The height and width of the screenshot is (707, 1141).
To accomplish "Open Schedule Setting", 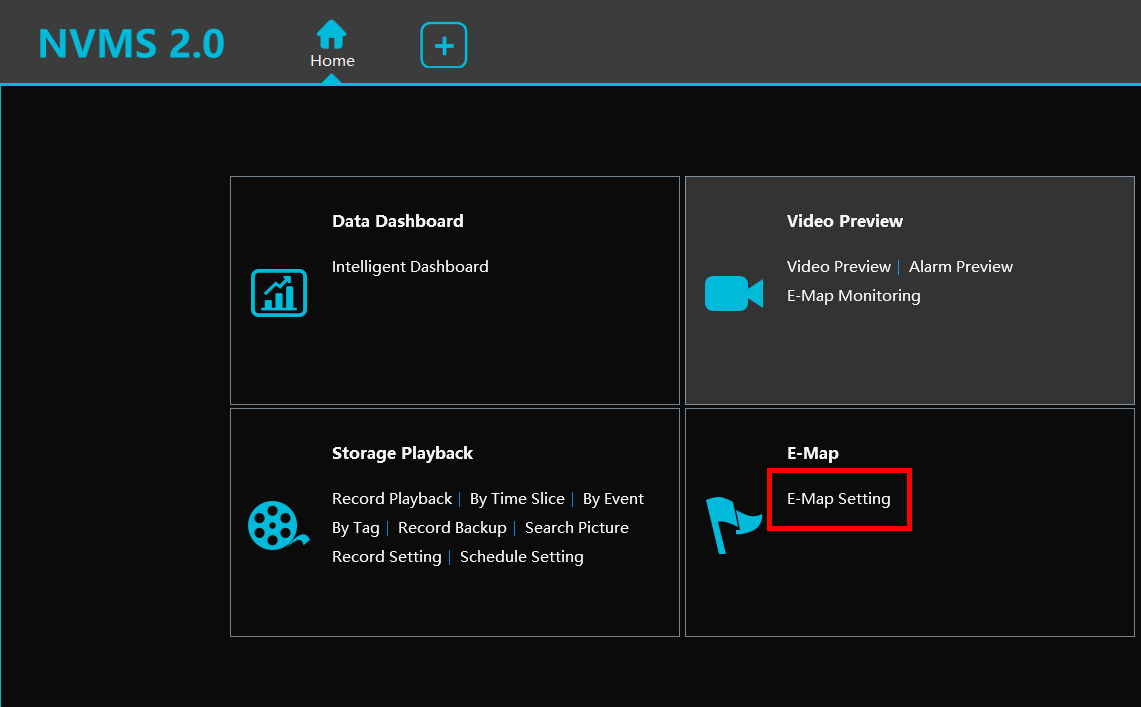I will pos(521,557).
